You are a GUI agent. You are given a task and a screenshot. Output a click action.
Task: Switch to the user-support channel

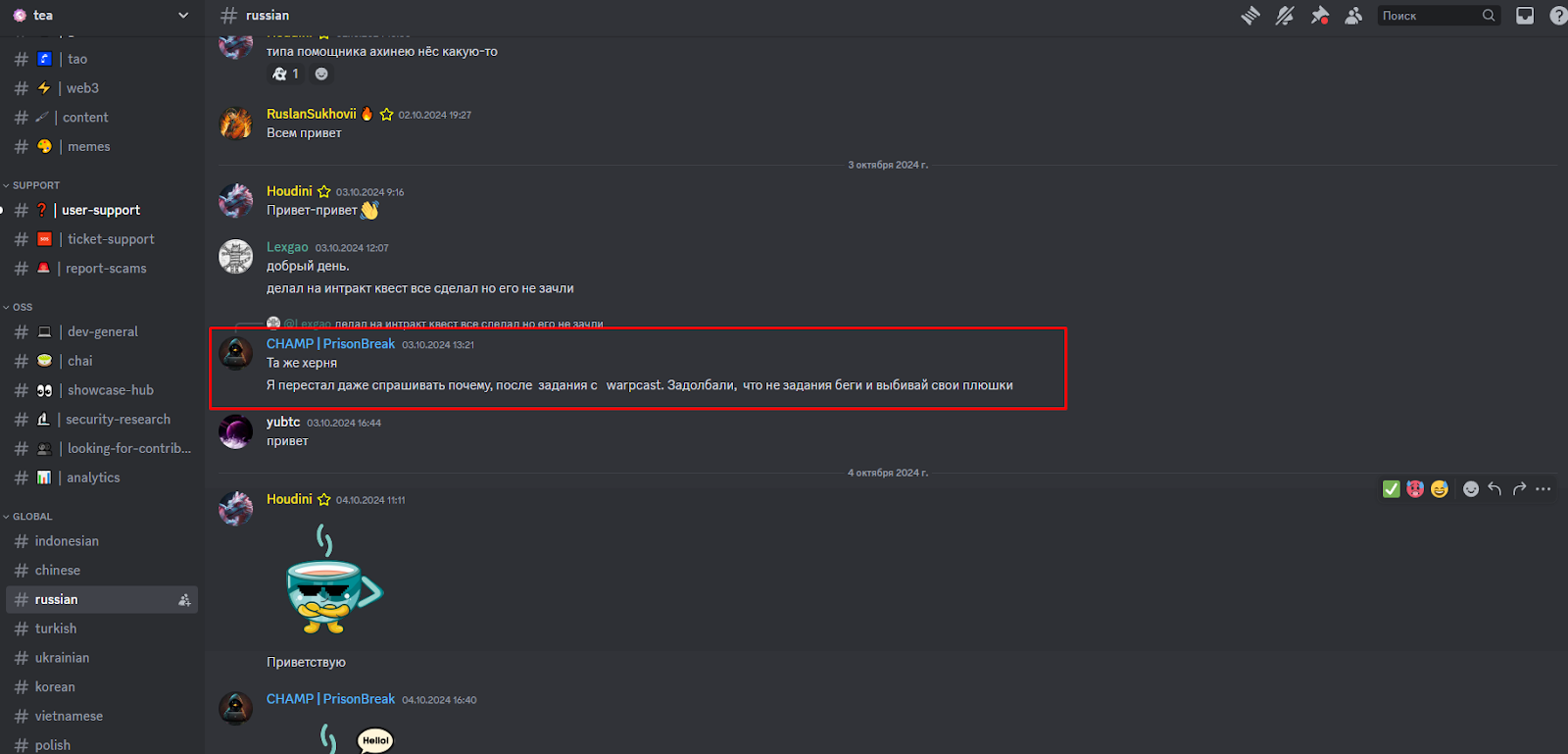pos(102,210)
